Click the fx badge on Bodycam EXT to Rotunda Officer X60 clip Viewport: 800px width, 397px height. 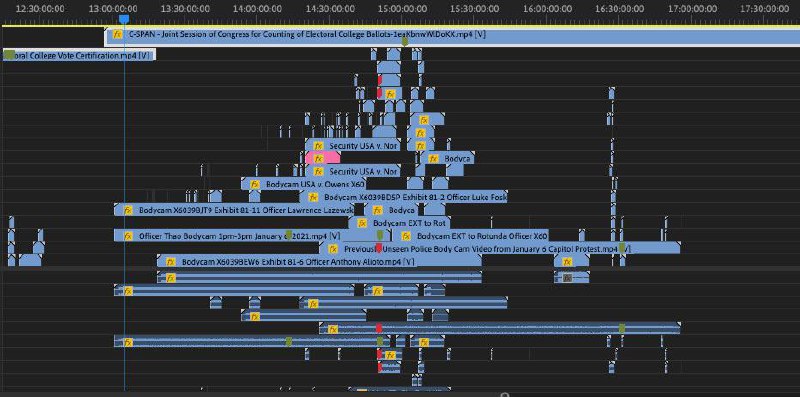pyautogui.click(x=406, y=236)
